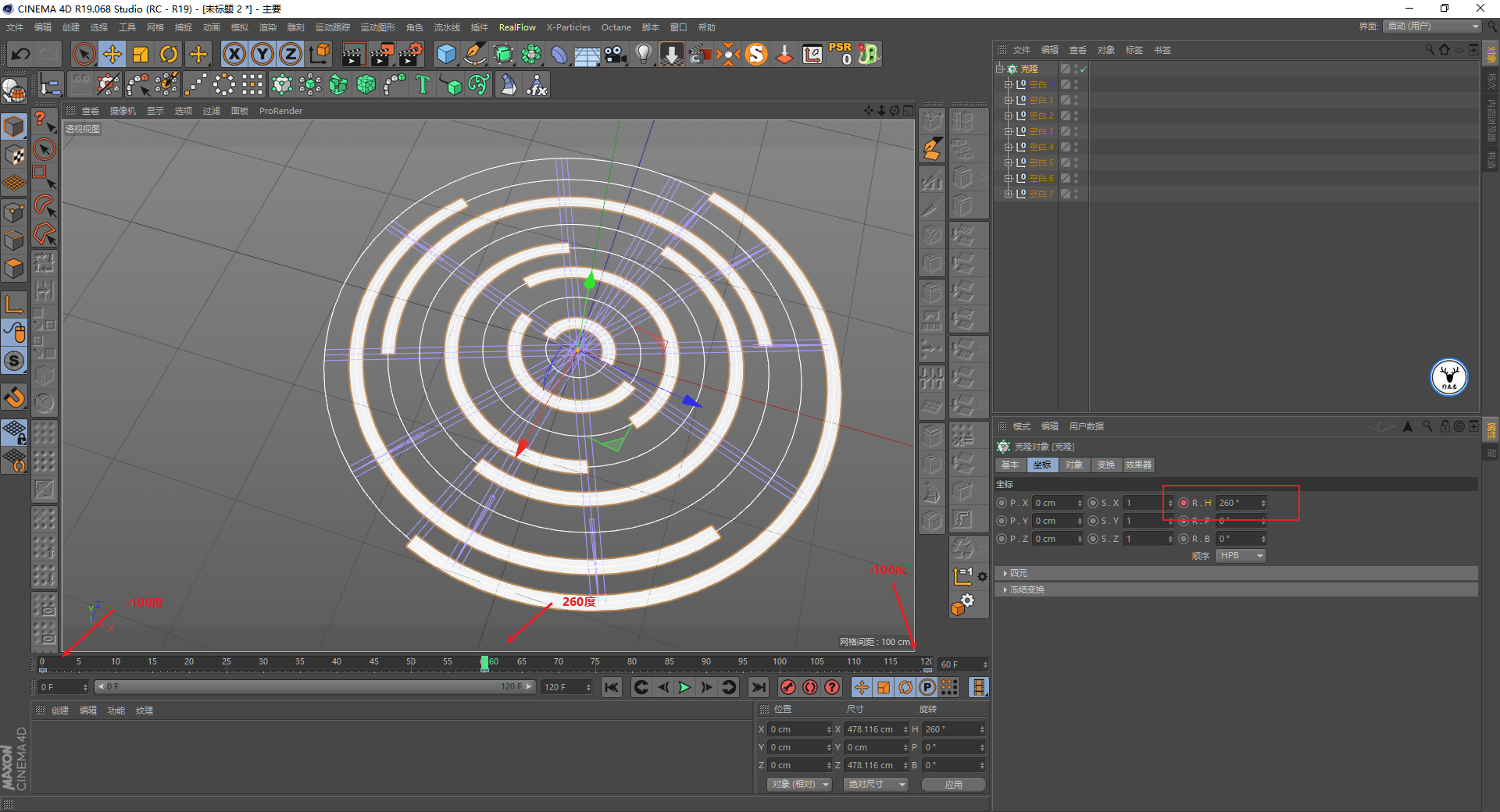The width and height of the screenshot is (1500, 812).
Task: Toggle X axis lock
Action: point(234,54)
